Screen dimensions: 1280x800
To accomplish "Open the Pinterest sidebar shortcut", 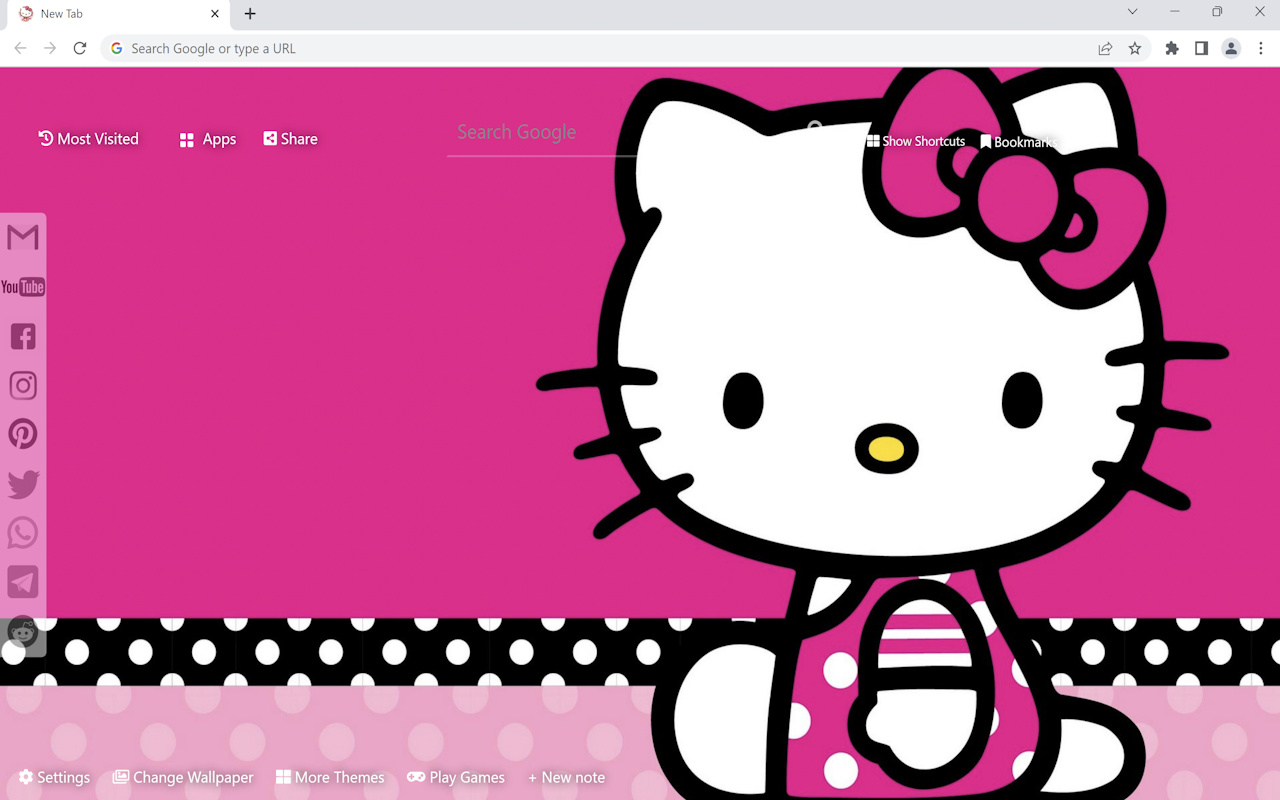I will pyautogui.click(x=23, y=434).
